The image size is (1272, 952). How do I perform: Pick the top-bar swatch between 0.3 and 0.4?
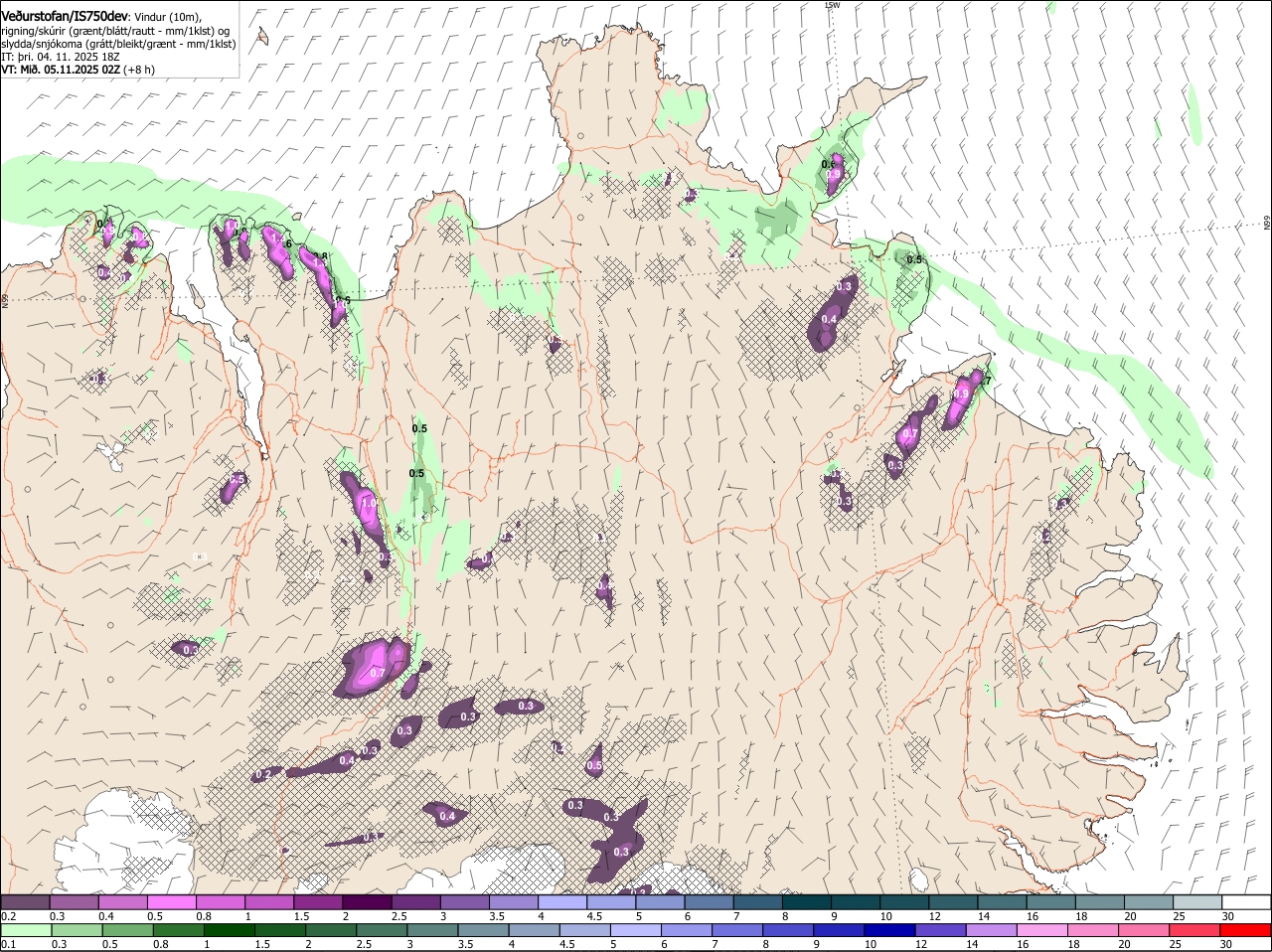pyautogui.click(x=74, y=902)
